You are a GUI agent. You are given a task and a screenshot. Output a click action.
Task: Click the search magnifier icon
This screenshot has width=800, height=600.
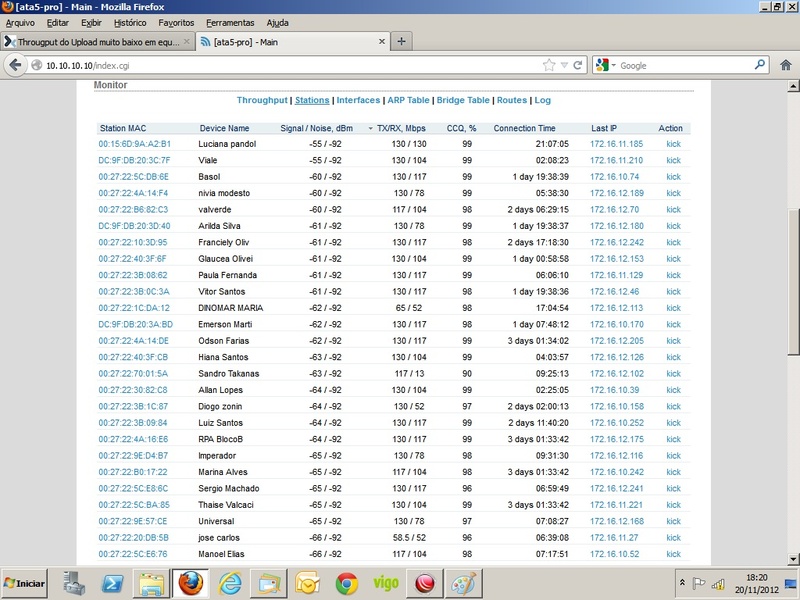pyautogui.click(x=759, y=65)
